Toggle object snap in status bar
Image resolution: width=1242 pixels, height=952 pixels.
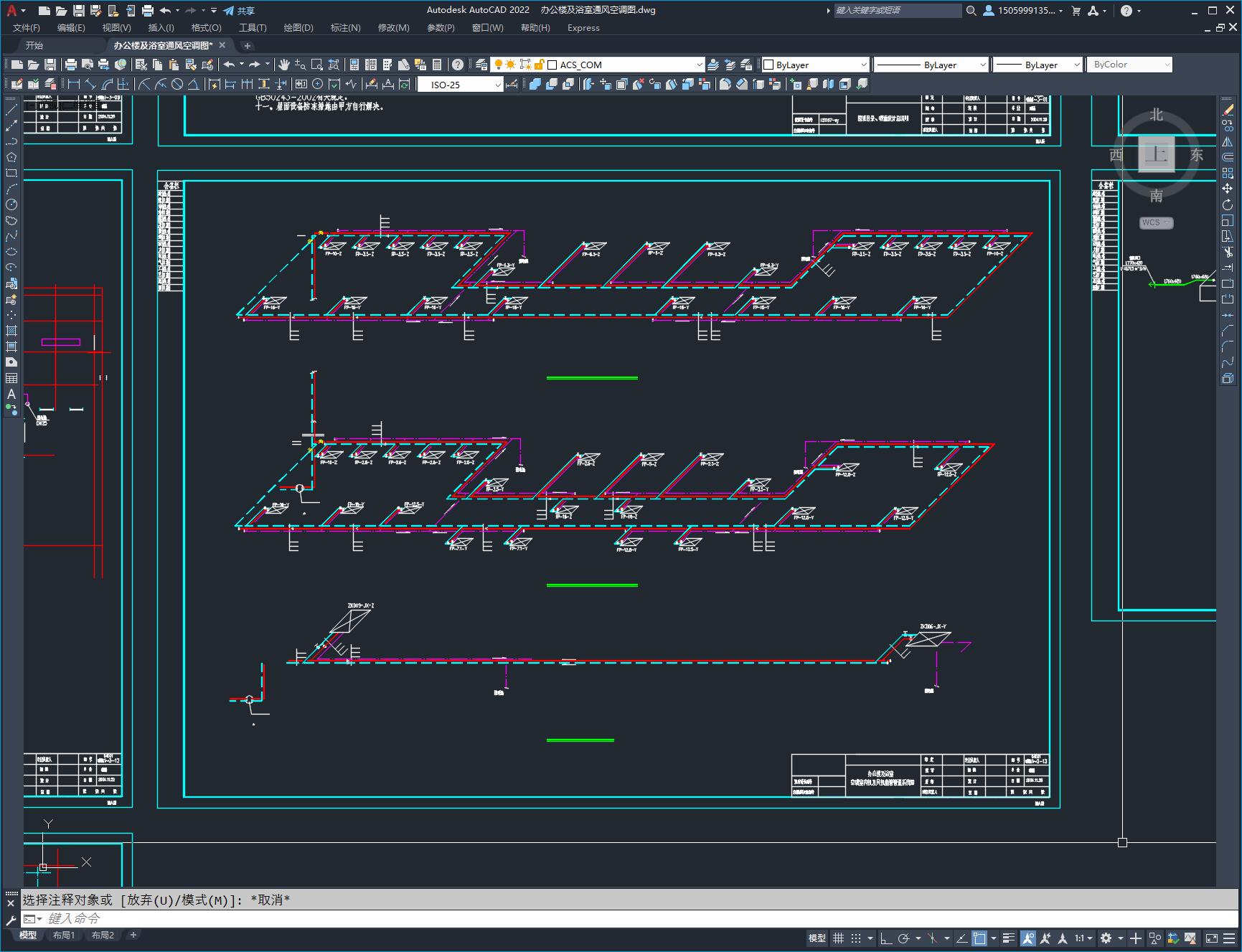979,938
